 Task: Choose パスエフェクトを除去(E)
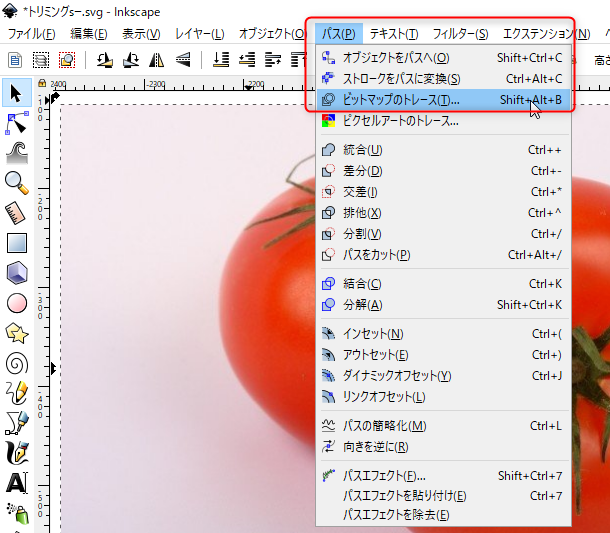click(443, 515)
